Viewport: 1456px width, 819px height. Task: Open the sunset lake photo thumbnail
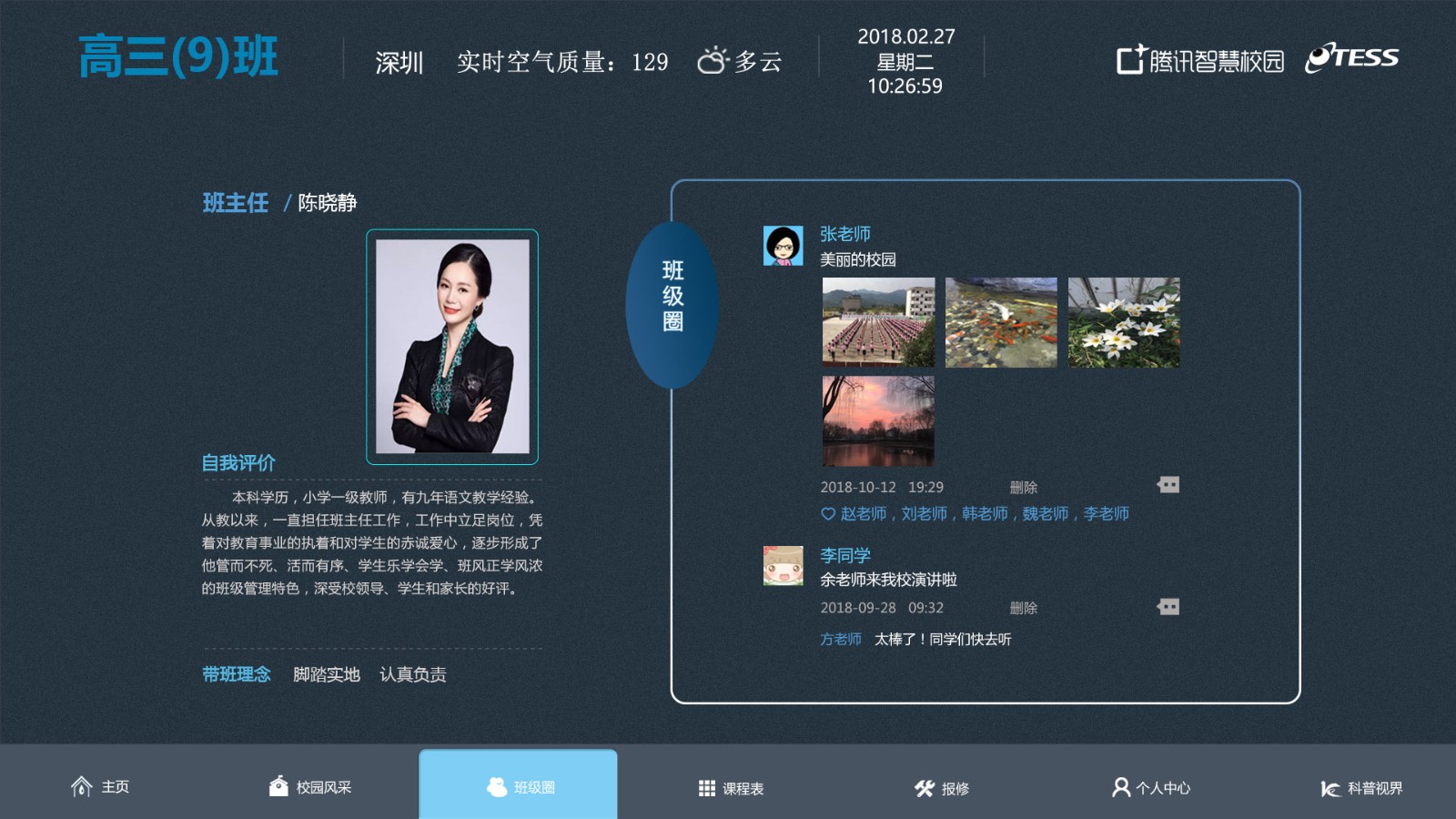878,421
